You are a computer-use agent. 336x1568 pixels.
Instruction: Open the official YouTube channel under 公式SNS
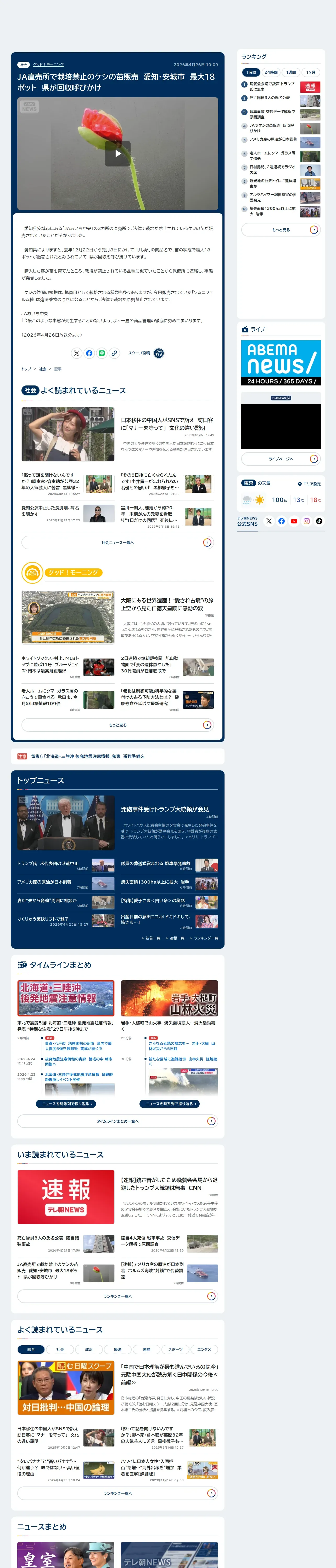294,521
